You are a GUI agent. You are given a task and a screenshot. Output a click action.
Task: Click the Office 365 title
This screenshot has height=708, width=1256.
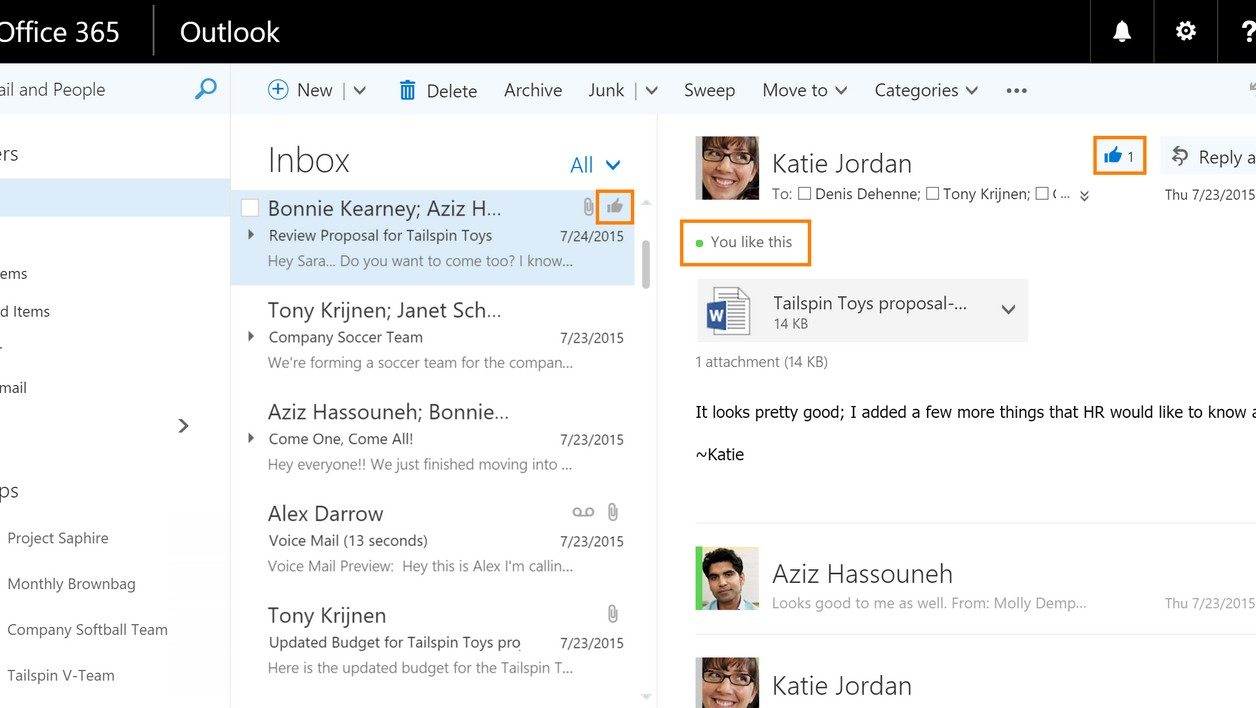click(60, 32)
